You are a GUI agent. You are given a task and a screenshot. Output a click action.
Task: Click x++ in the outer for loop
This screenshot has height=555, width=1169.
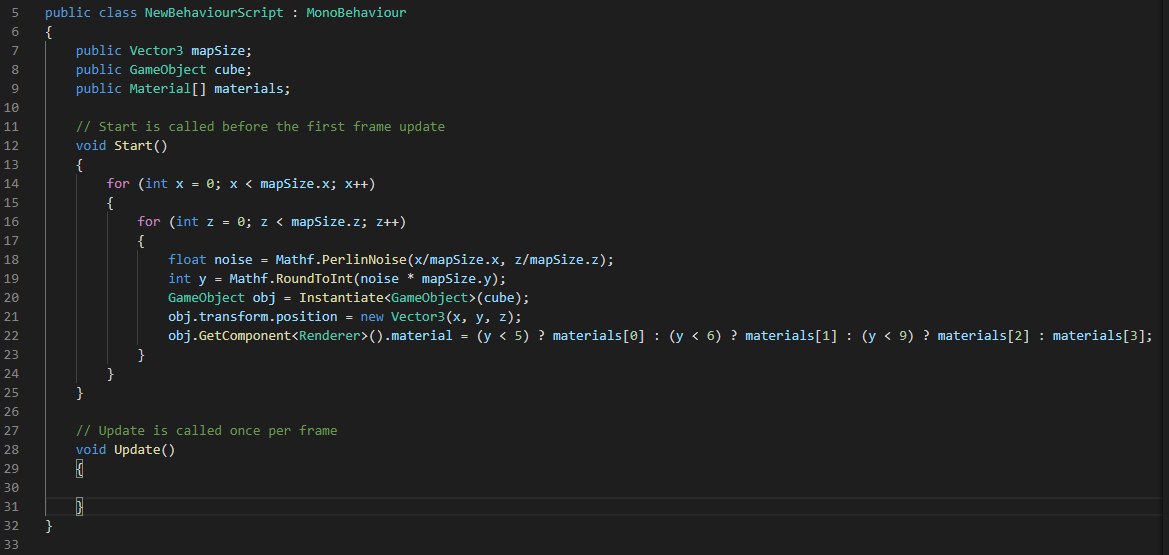point(359,184)
